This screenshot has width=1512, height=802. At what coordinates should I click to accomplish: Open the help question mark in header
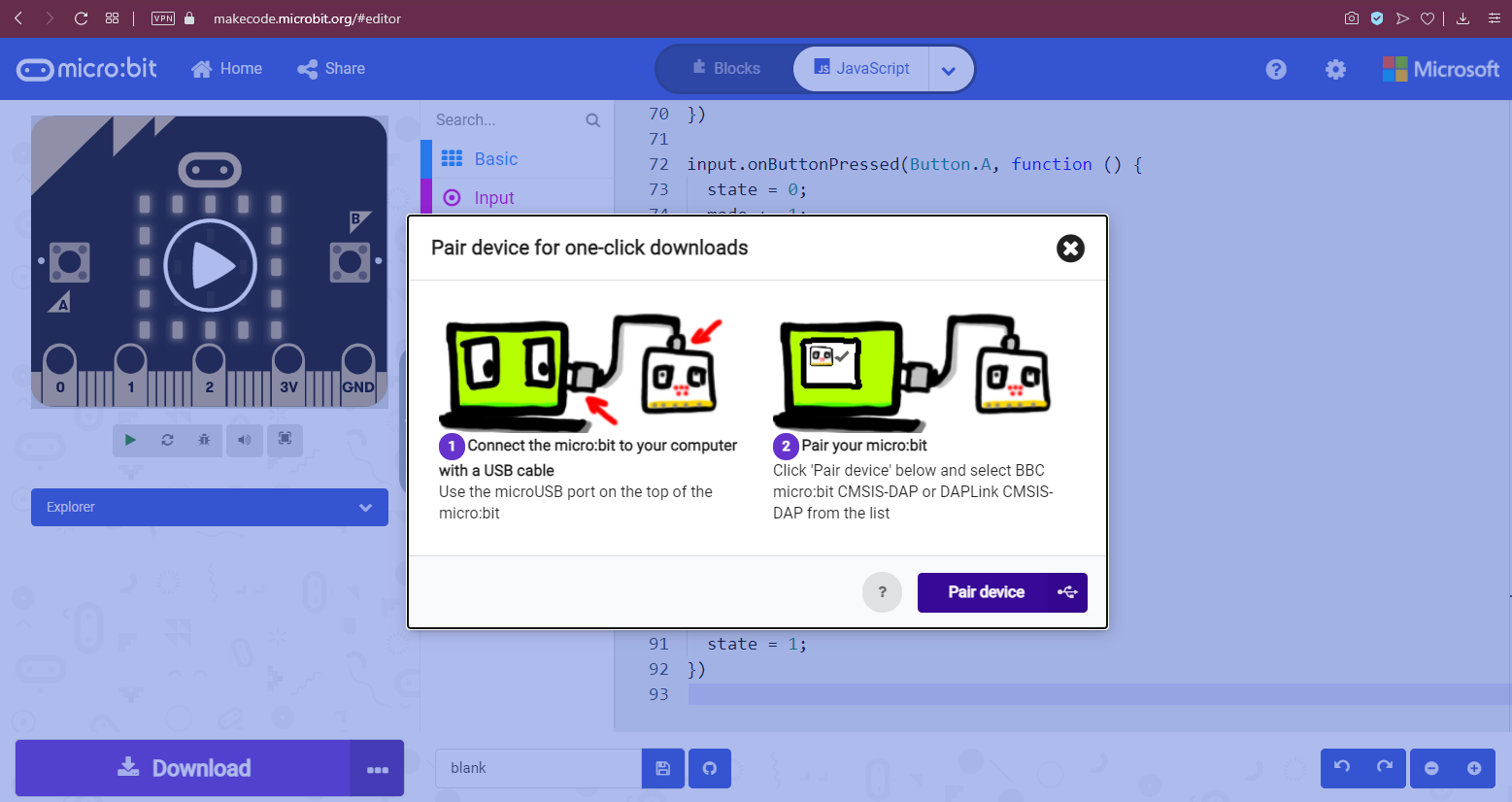click(x=1276, y=69)
